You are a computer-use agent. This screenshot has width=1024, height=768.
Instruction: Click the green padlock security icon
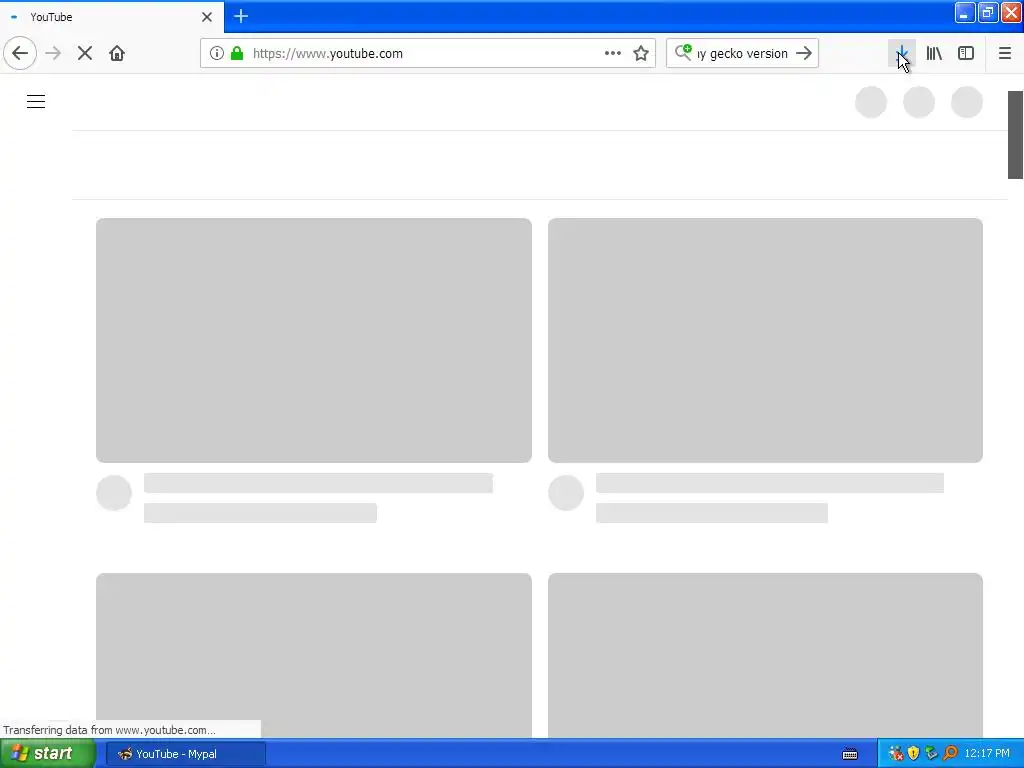tap(237, 54)
